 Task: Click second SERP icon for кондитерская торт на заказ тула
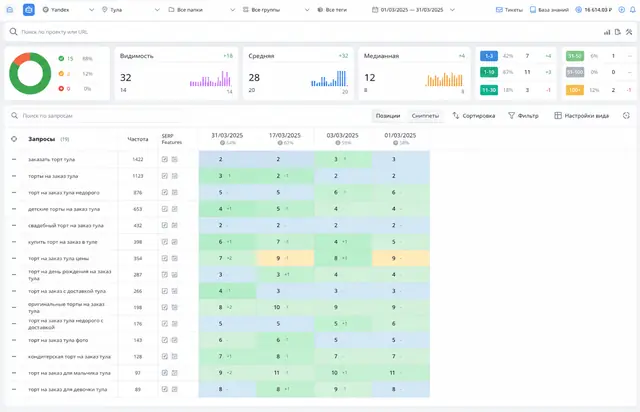click(175, 356)
